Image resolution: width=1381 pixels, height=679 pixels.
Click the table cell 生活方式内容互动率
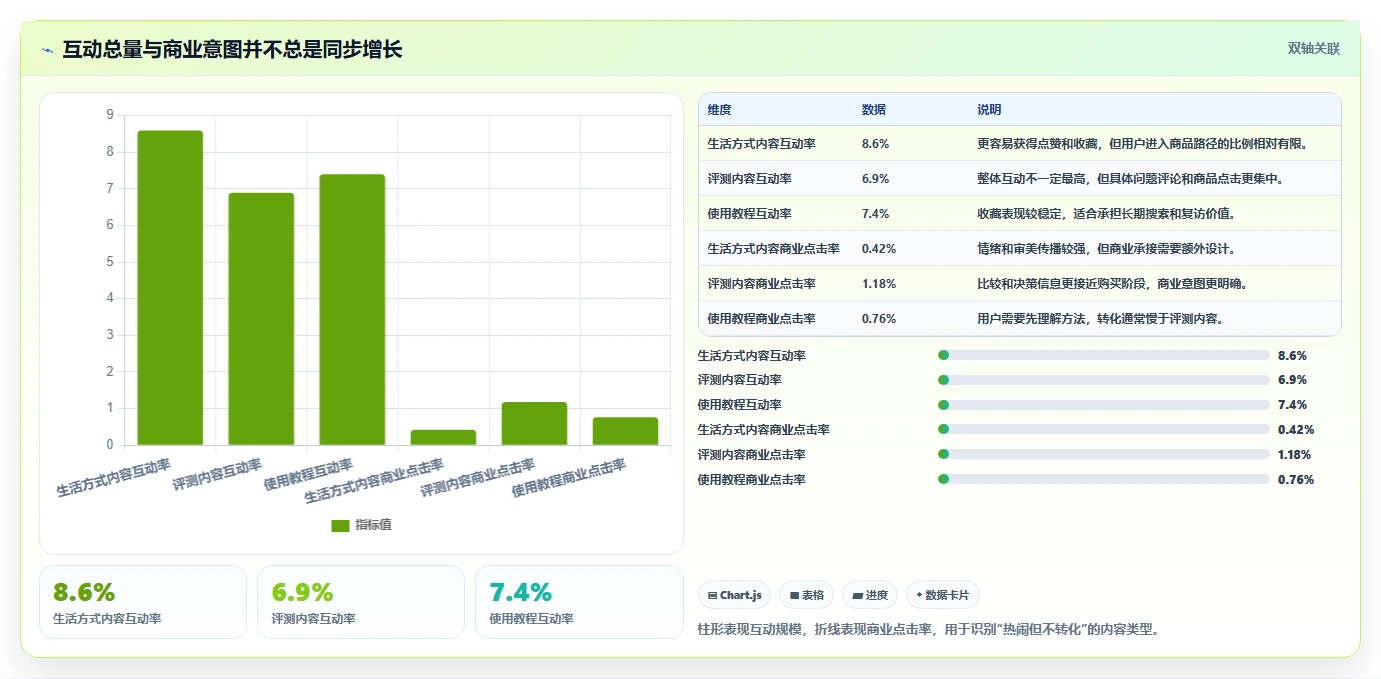click(761, 144)
